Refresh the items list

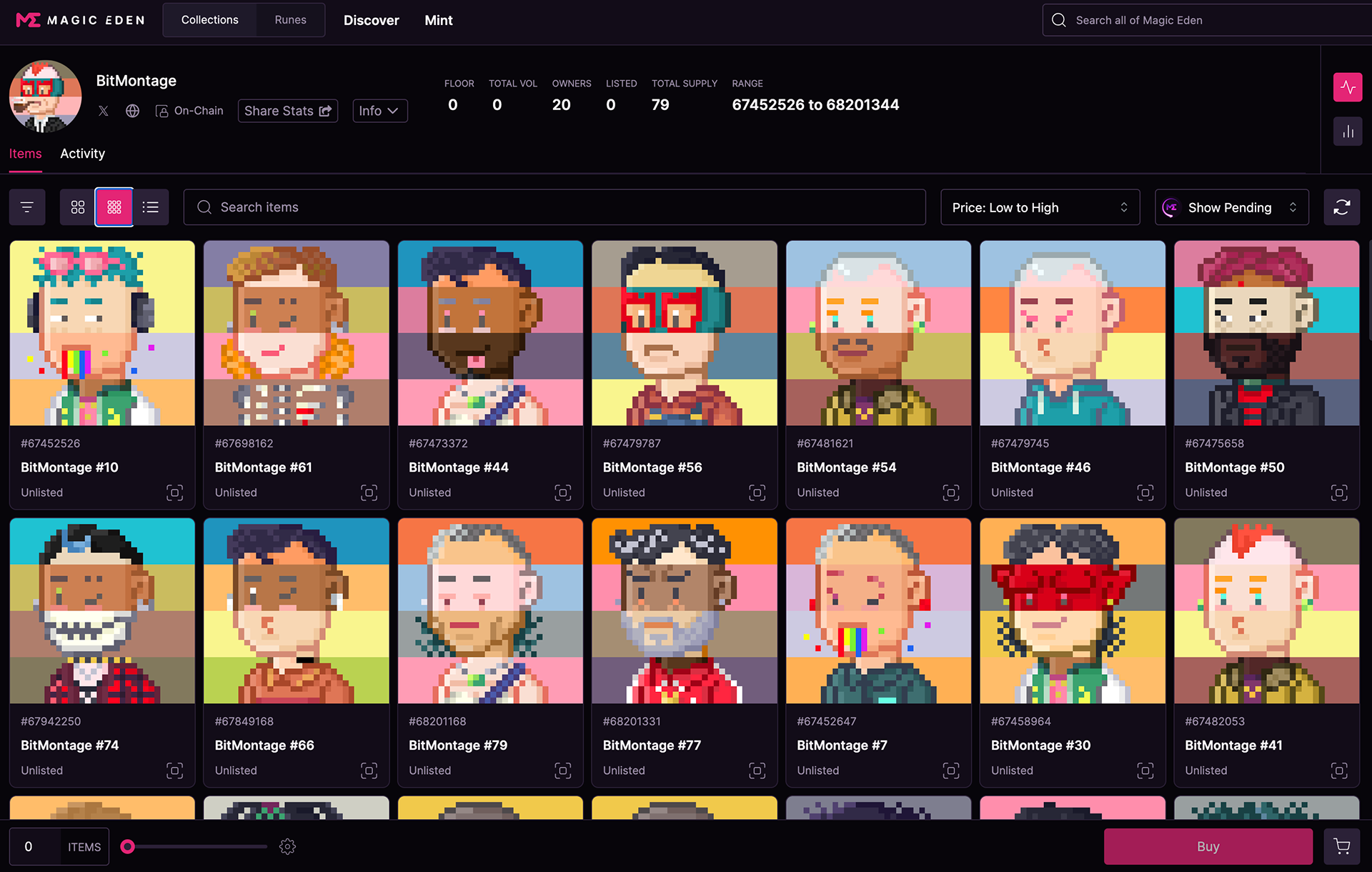point(1341,207)
